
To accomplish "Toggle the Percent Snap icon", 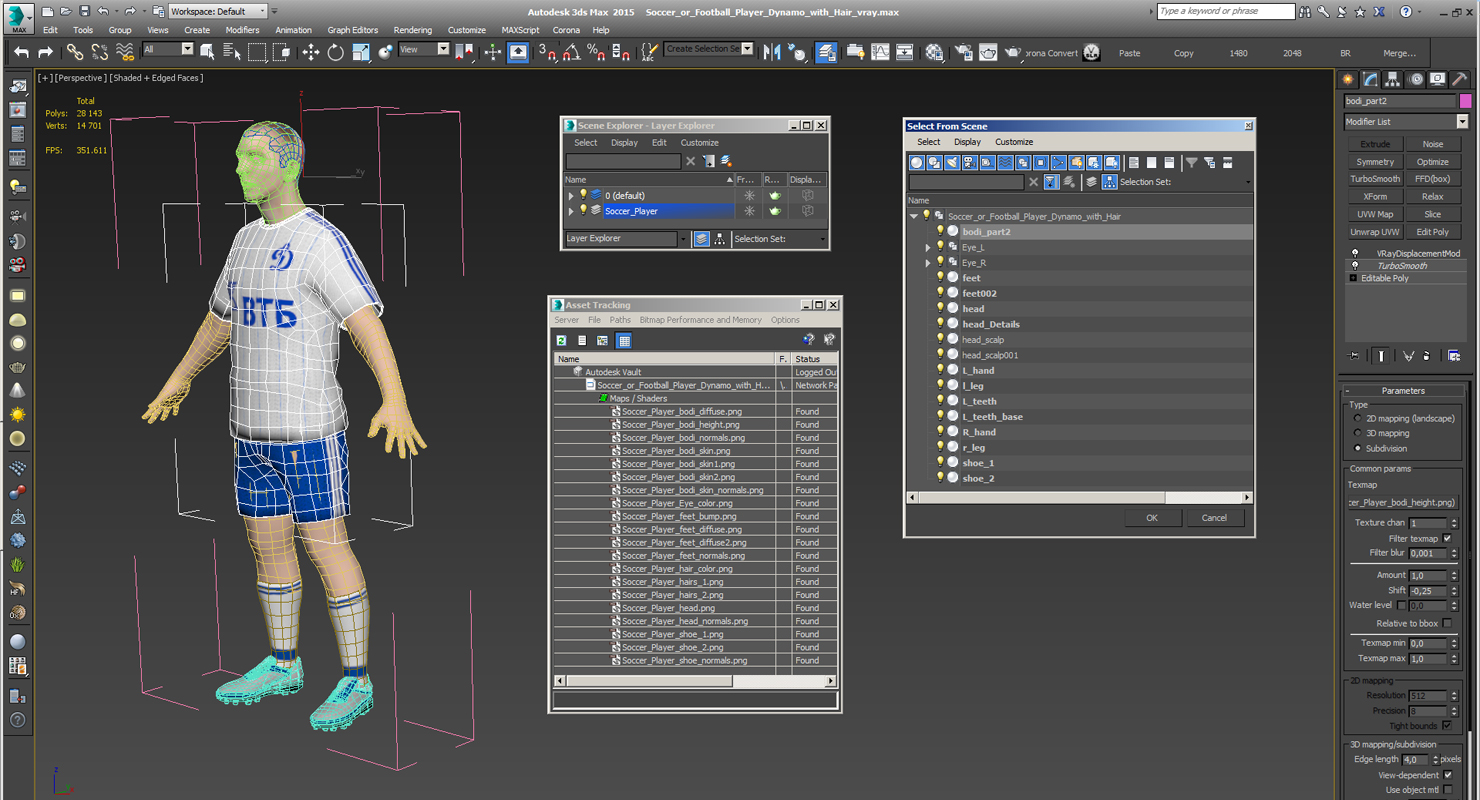I will pos(596,52).
